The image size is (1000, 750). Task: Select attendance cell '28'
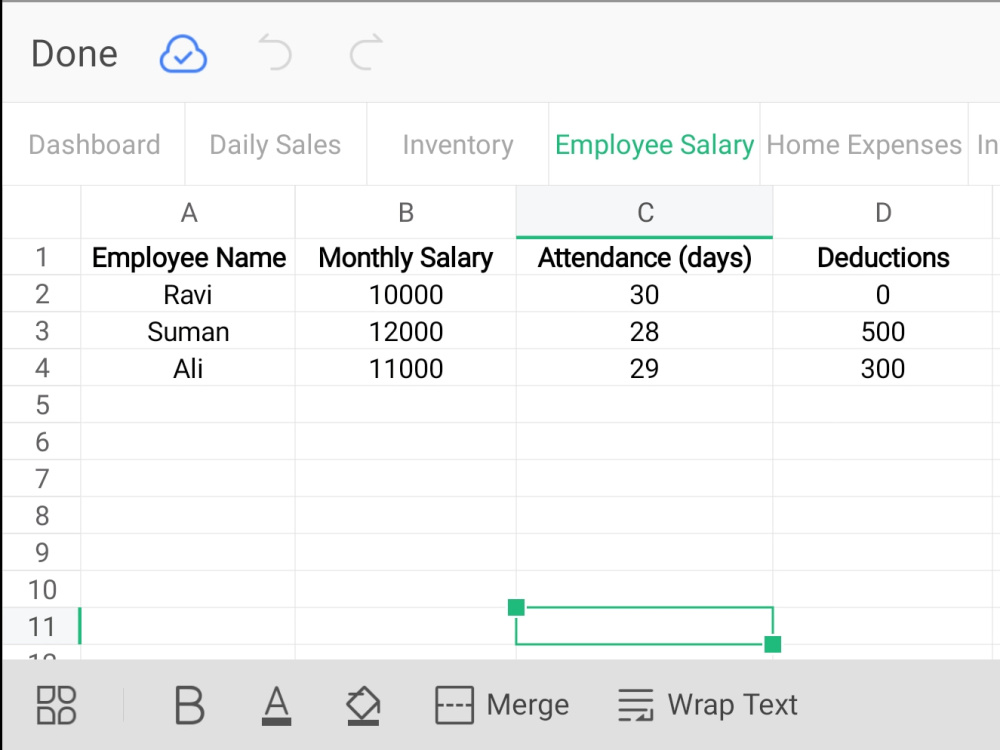[x=645, y=331]
